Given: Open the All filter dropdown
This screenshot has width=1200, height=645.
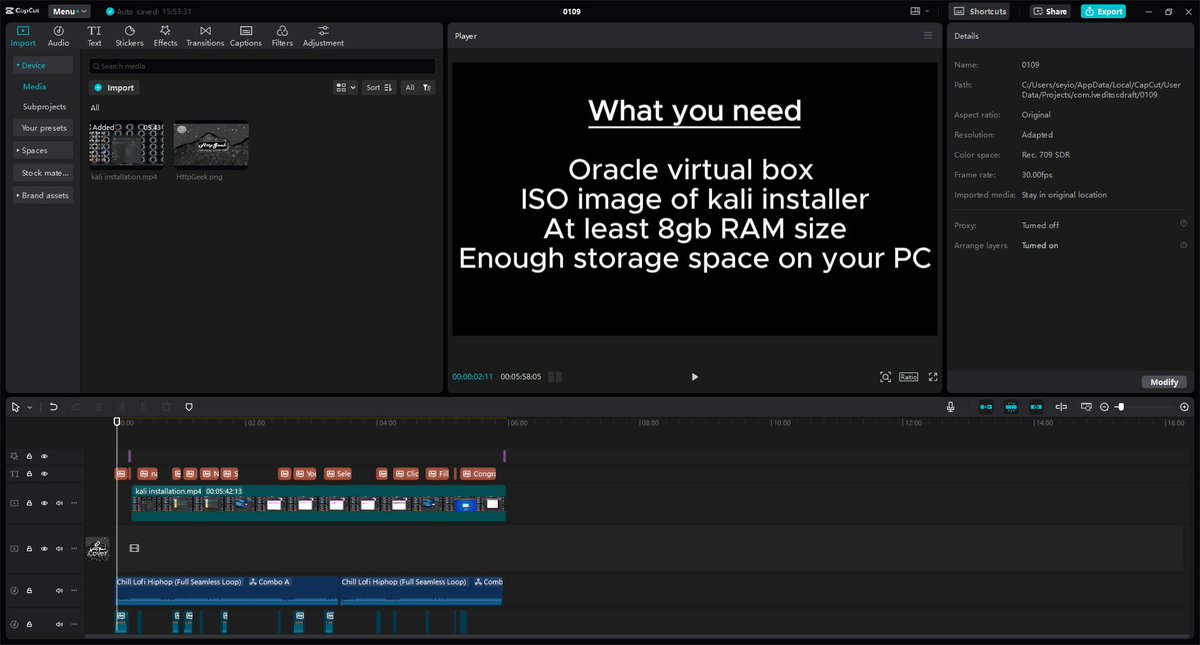Looking at the screenshot, I should (418, 88).
